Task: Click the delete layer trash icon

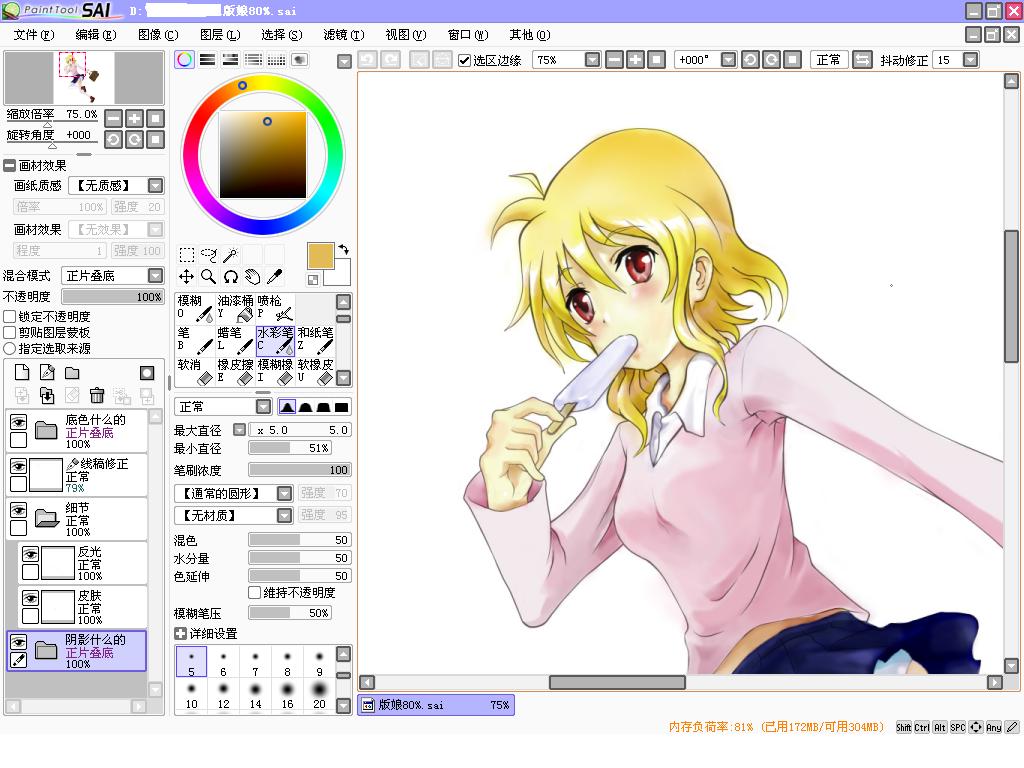Action: coord(97,396)
